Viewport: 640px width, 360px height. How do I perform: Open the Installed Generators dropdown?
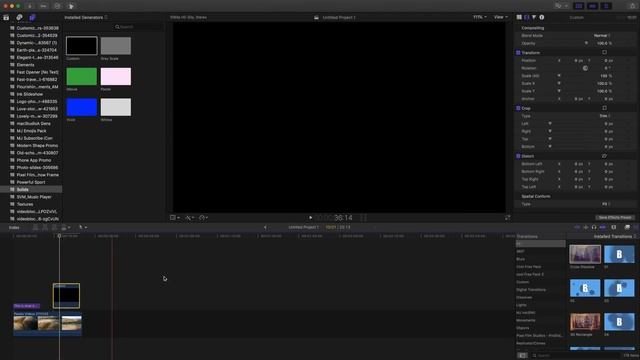pos(86,18)
